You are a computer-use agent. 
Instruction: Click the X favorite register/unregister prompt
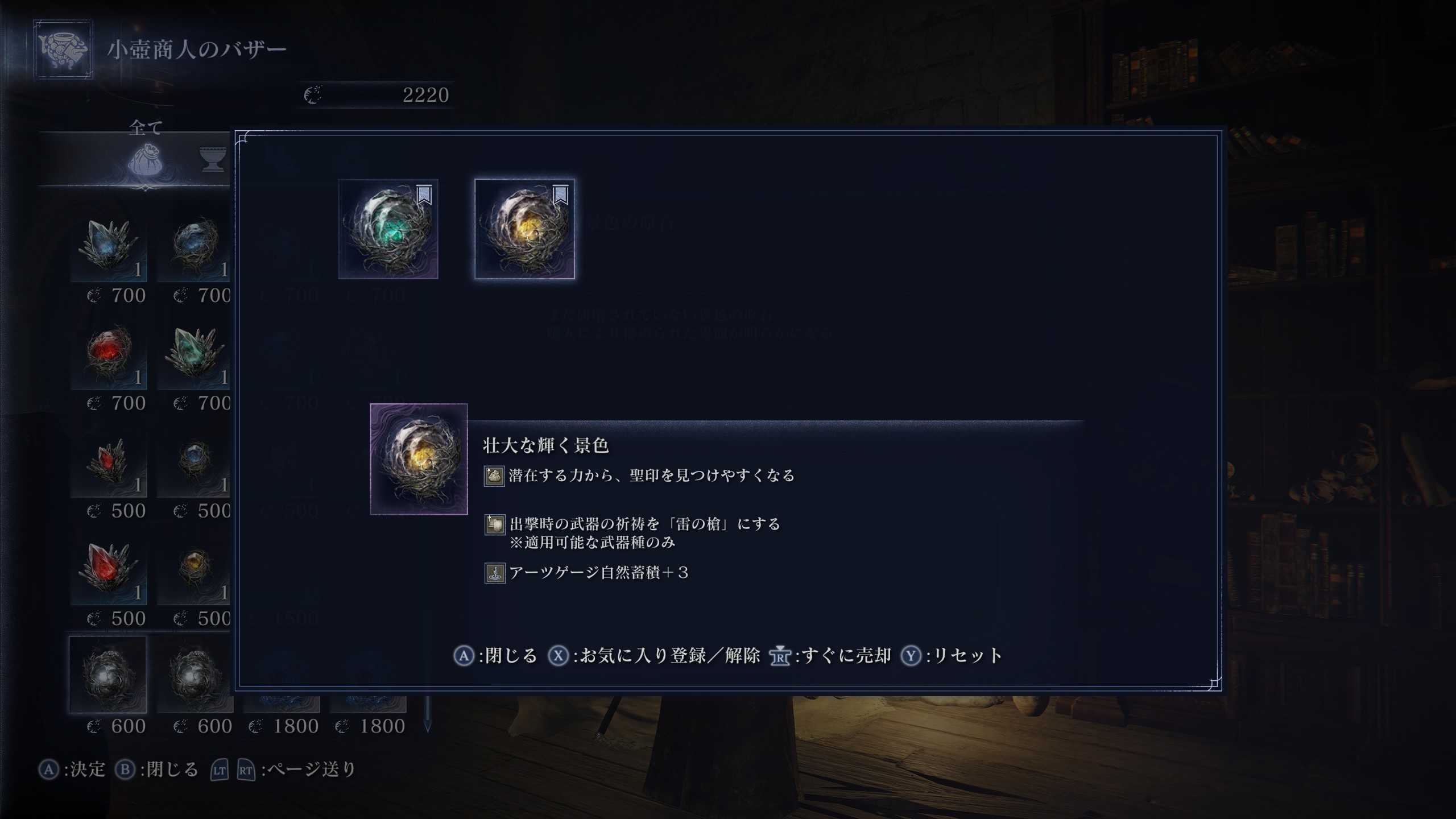[654, 656]
